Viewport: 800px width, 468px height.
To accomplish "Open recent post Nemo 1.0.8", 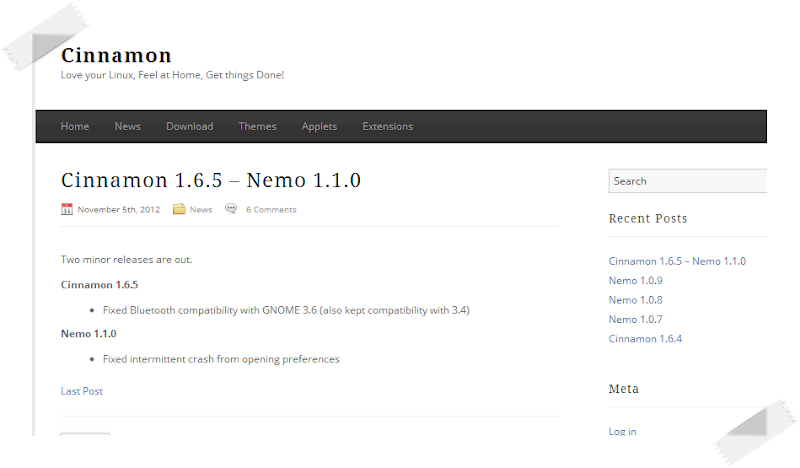I will (635, 300).
